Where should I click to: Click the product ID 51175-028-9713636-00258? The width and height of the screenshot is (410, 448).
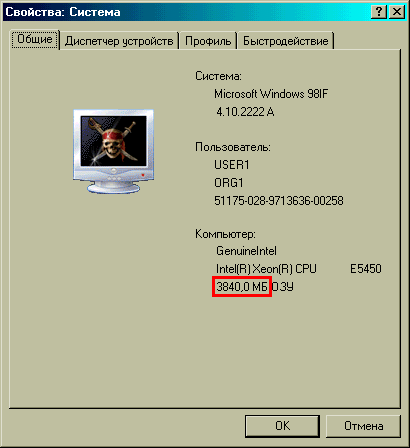tap(279, 201)
